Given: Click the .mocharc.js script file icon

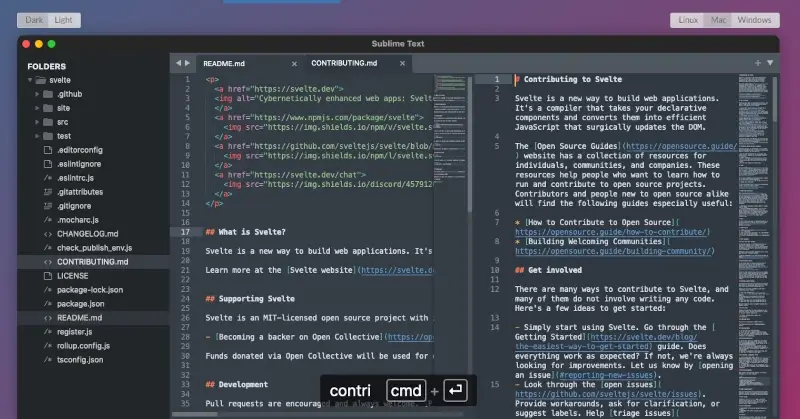Looking at the screenshot, I should tap(47, 219).
